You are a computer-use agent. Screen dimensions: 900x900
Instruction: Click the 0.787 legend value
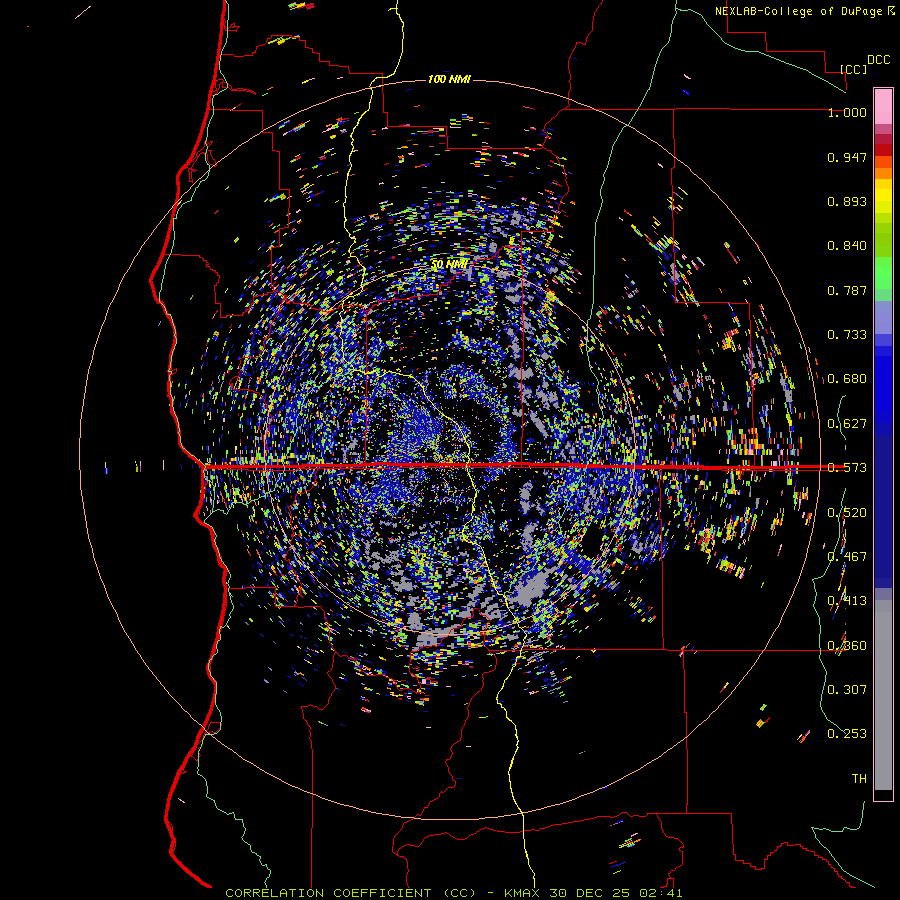pyautogui.click(x=847, y=290)
